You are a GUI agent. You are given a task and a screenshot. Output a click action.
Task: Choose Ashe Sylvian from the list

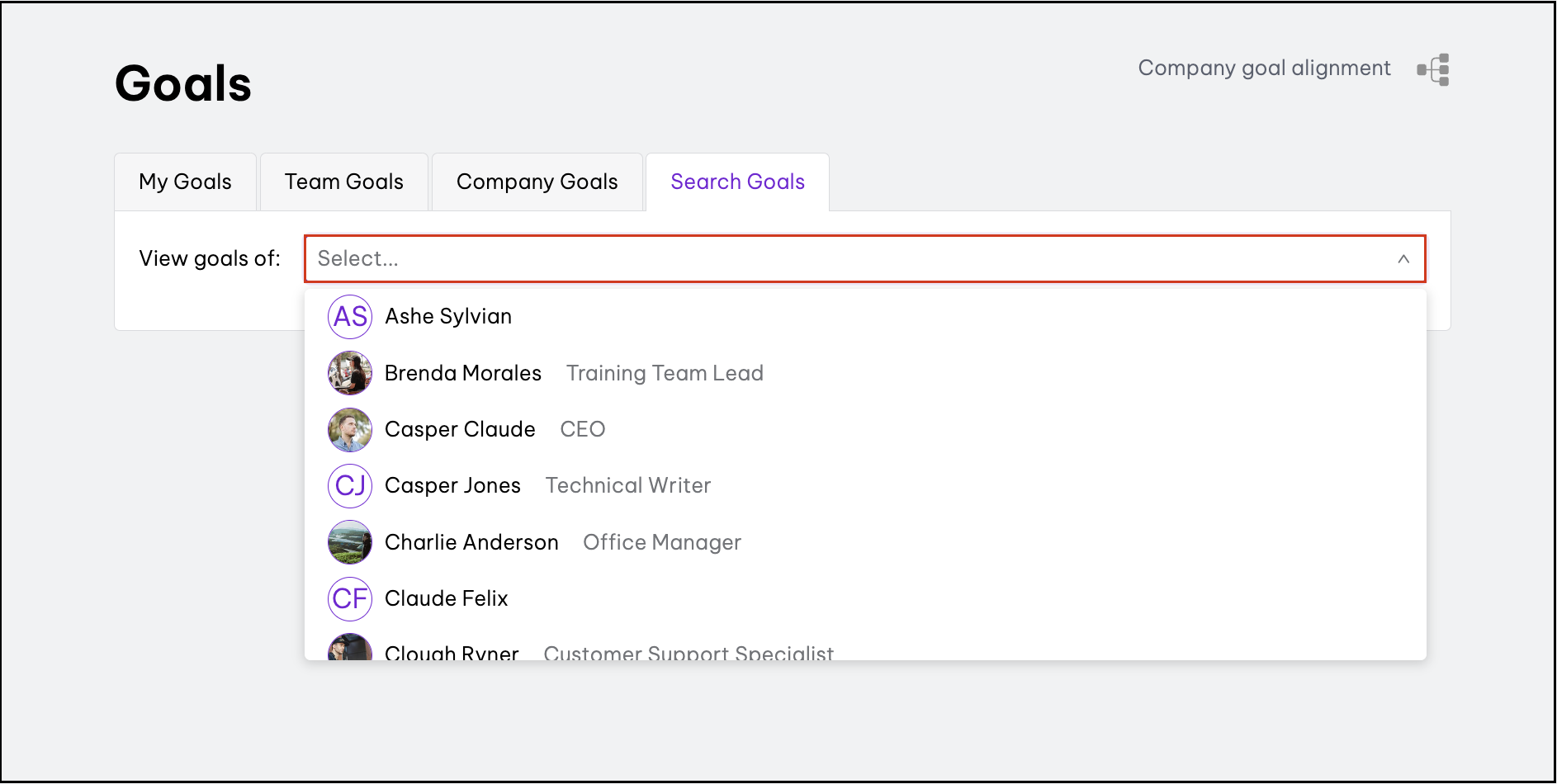click(x=448, y=317)
